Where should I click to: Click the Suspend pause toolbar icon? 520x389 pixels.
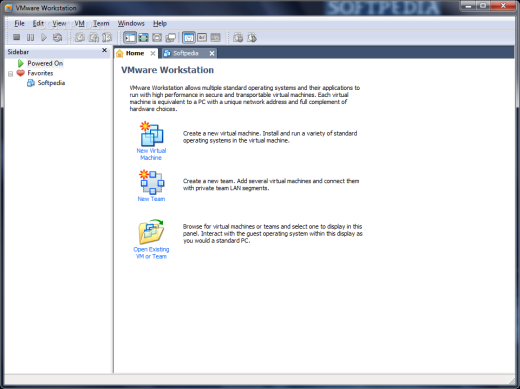tap(30, 37)
